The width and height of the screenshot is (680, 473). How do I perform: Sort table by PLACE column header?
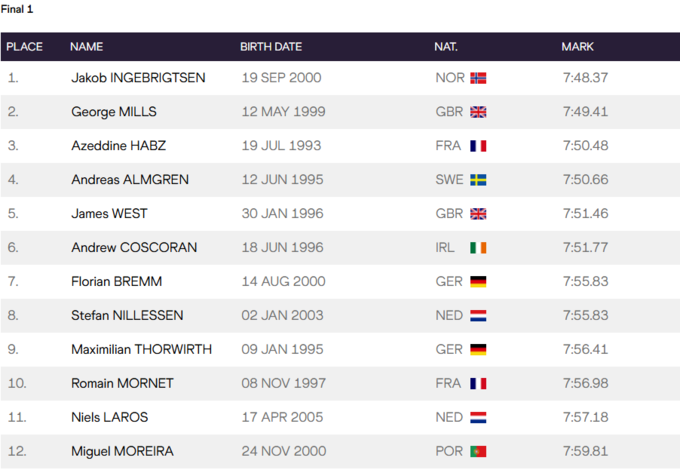[x=25, y=47]
